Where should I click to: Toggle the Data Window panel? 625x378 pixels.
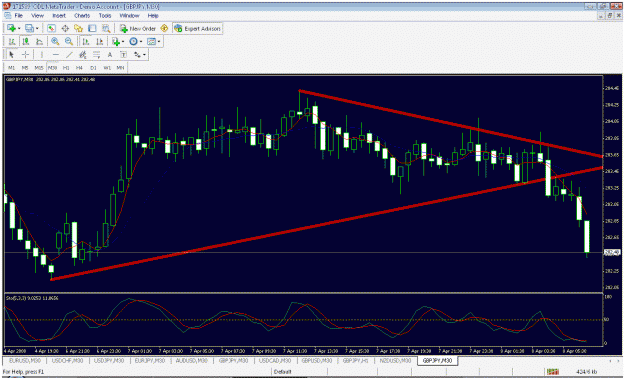[65, 28]
